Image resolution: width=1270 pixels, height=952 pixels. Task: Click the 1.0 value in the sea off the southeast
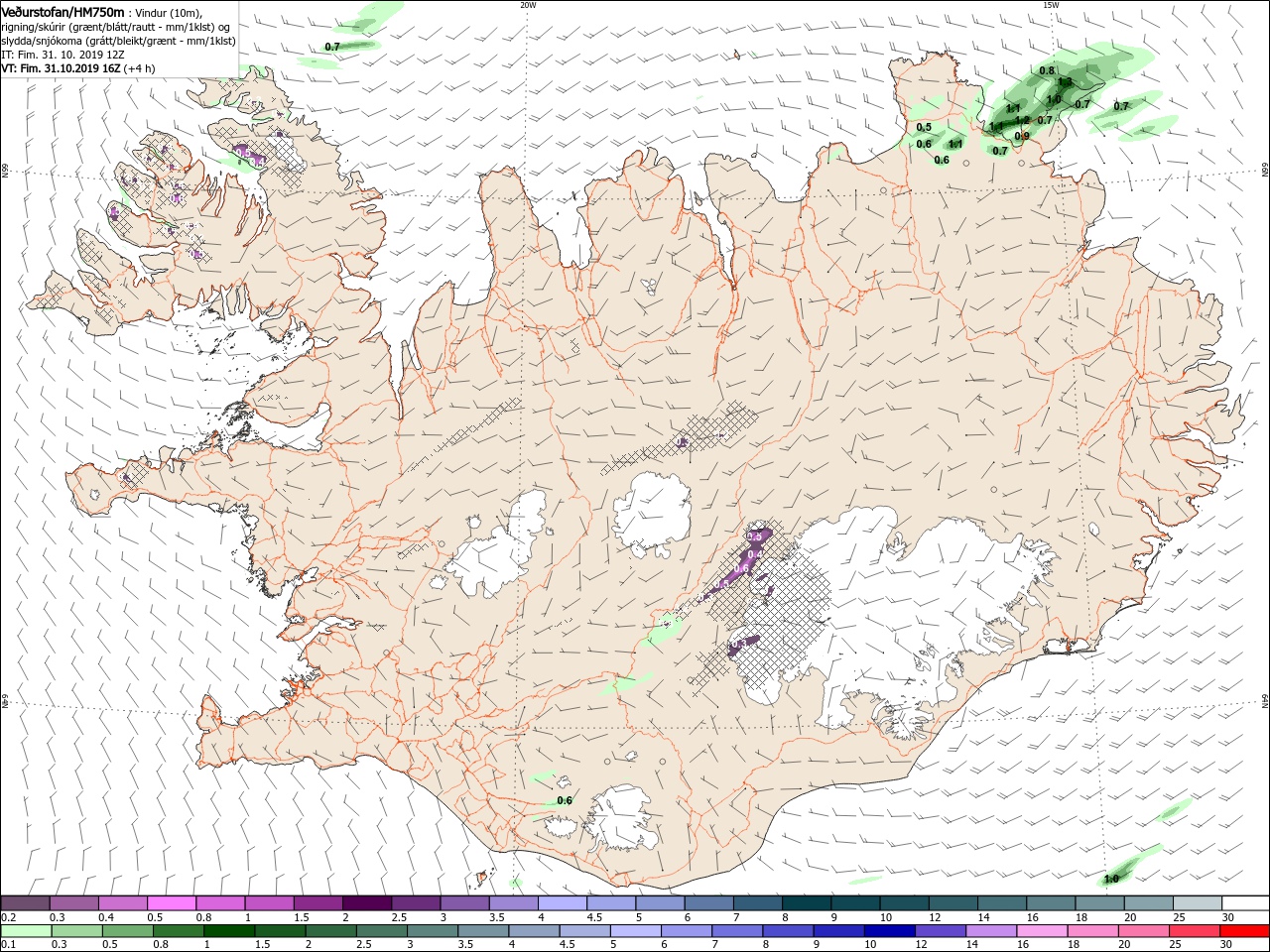pyautogui.click(x=1111, y=879)
